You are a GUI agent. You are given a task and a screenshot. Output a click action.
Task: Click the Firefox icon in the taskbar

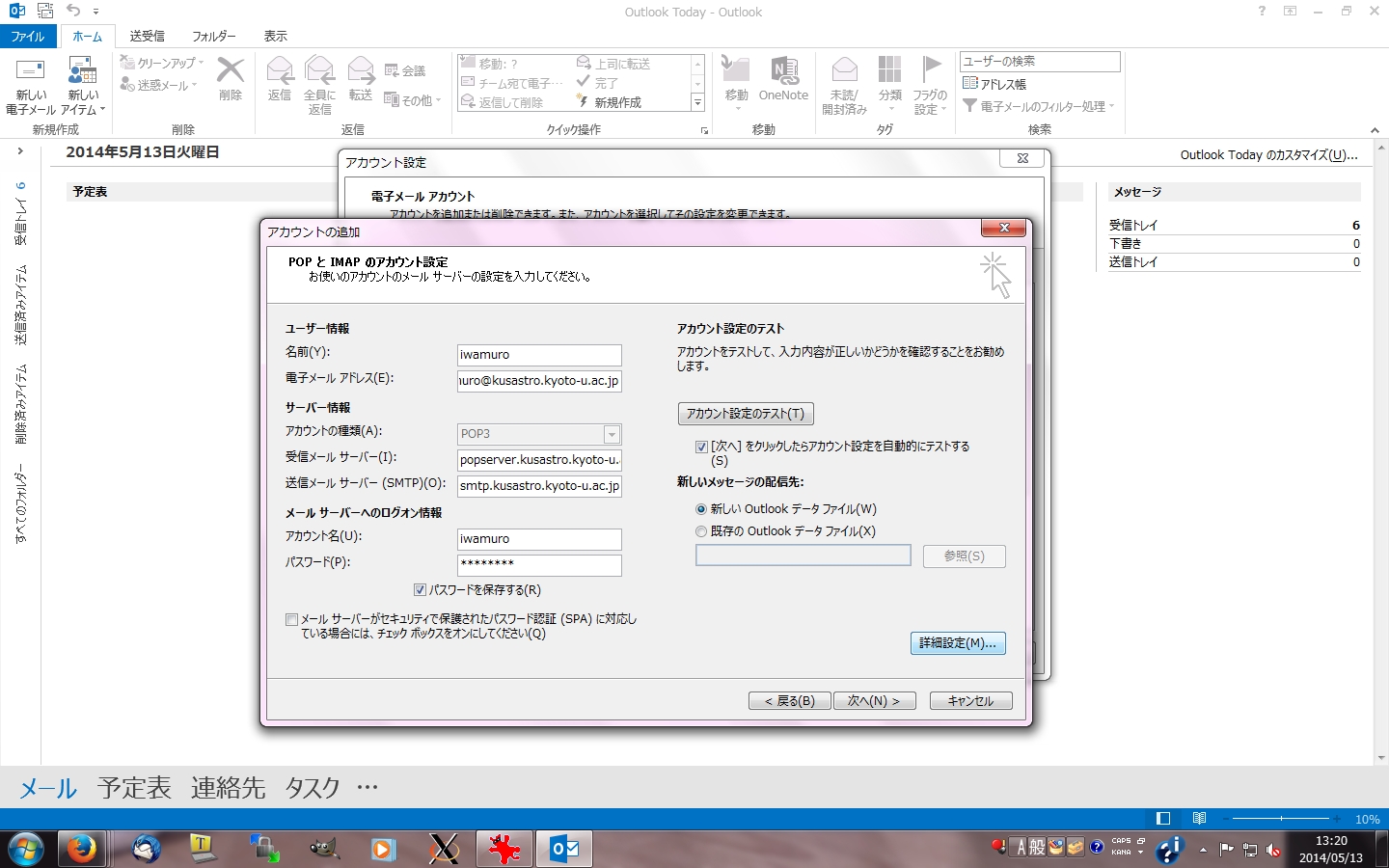[82, 849]
